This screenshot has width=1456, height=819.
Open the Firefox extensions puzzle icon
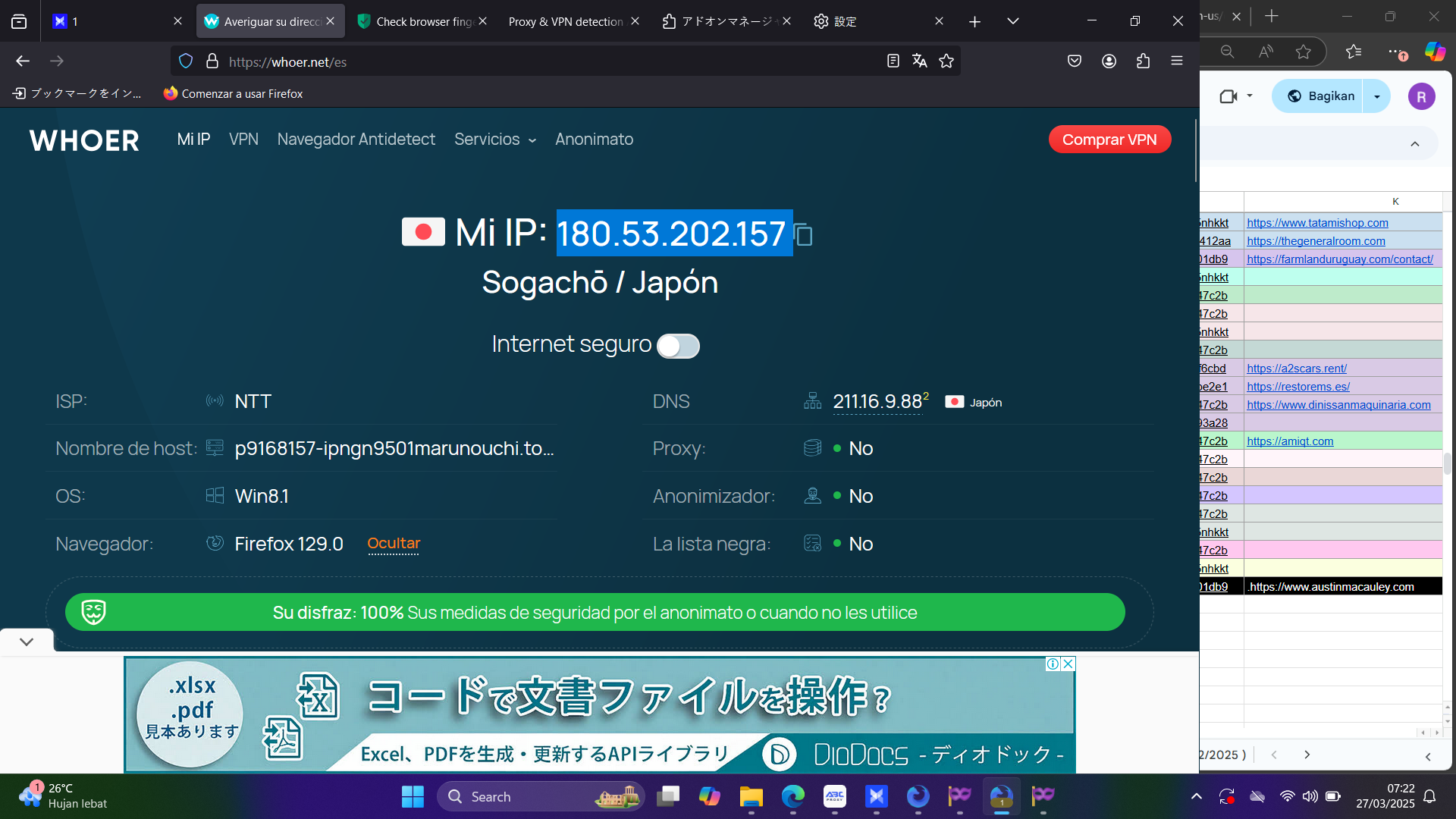1143,61
